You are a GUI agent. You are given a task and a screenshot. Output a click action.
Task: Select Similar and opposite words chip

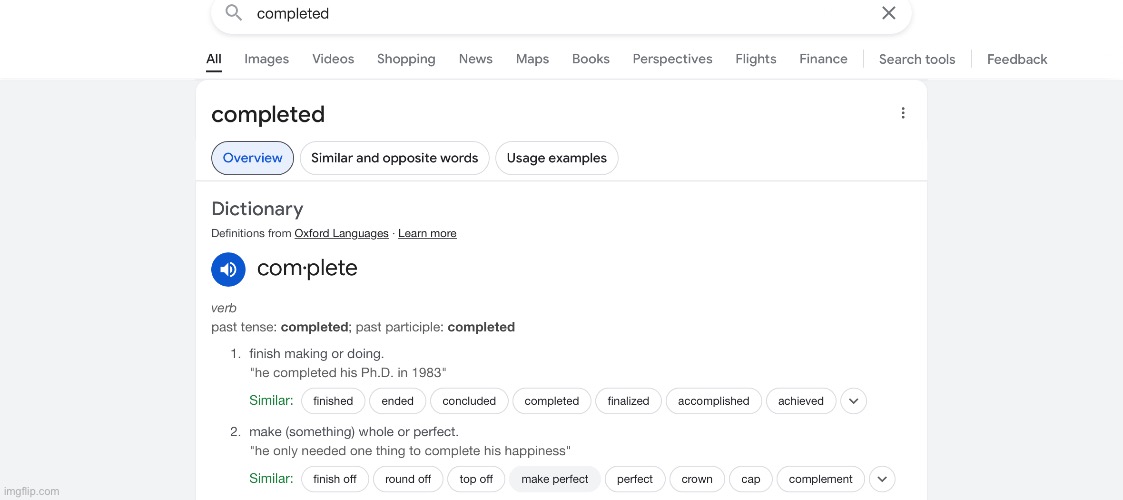pyautogui.click(x=395, y=158)
